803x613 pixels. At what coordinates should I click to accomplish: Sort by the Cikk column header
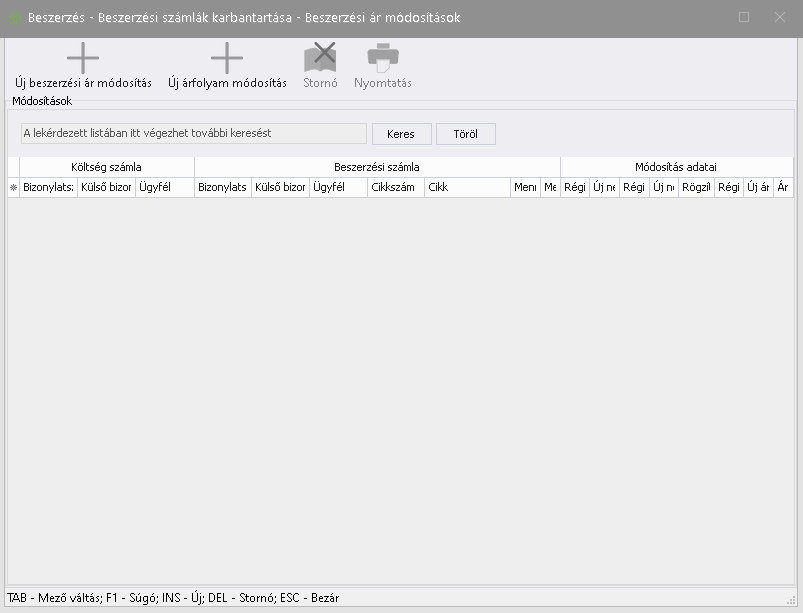467,188
